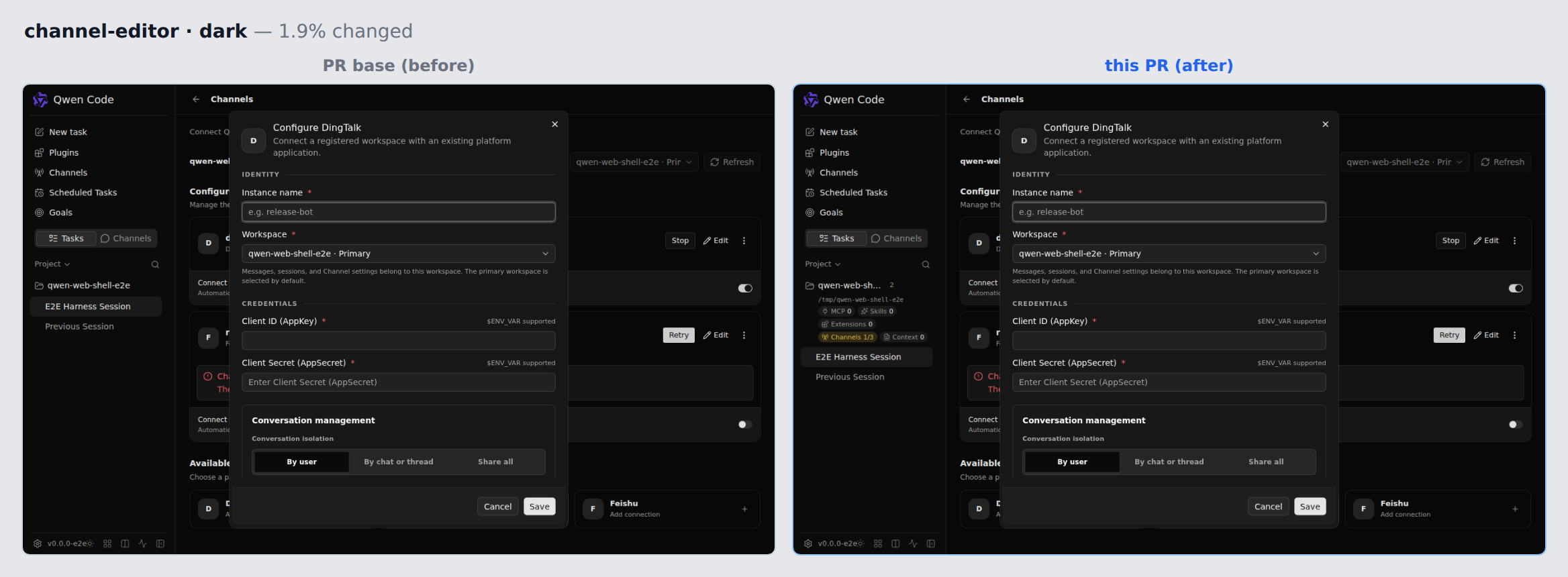Turn off the enabled Connect toggle in after panel

click(1516, 288)
